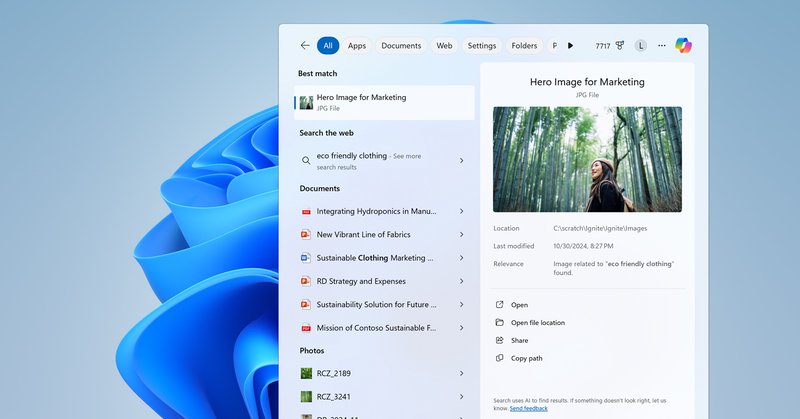The width and height of the screenshot is (800, 419).
Task: Open the forest preview image of Hero Image
Action: [x=587, y=159]
